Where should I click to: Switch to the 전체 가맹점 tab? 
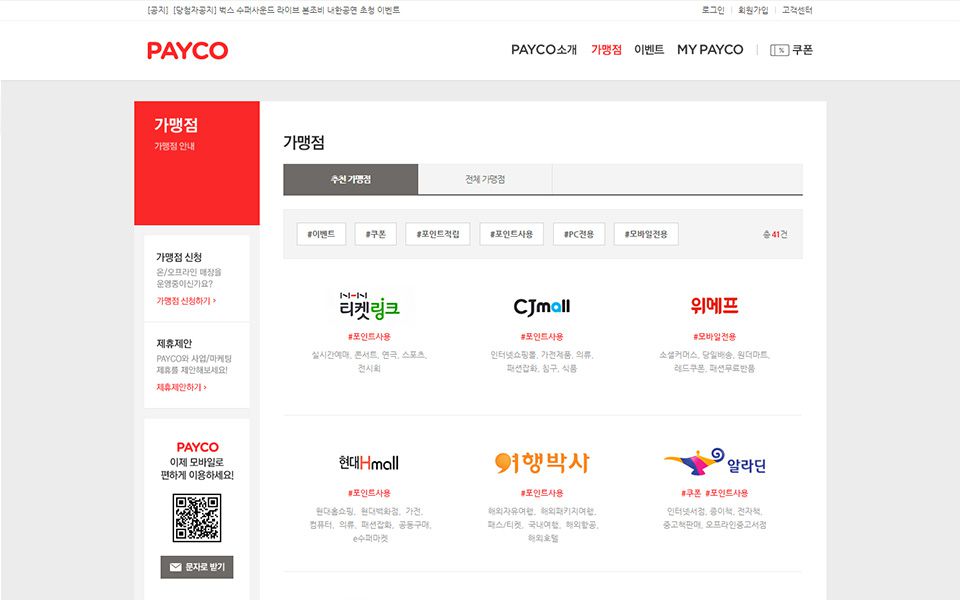click(x=485, y=180)
